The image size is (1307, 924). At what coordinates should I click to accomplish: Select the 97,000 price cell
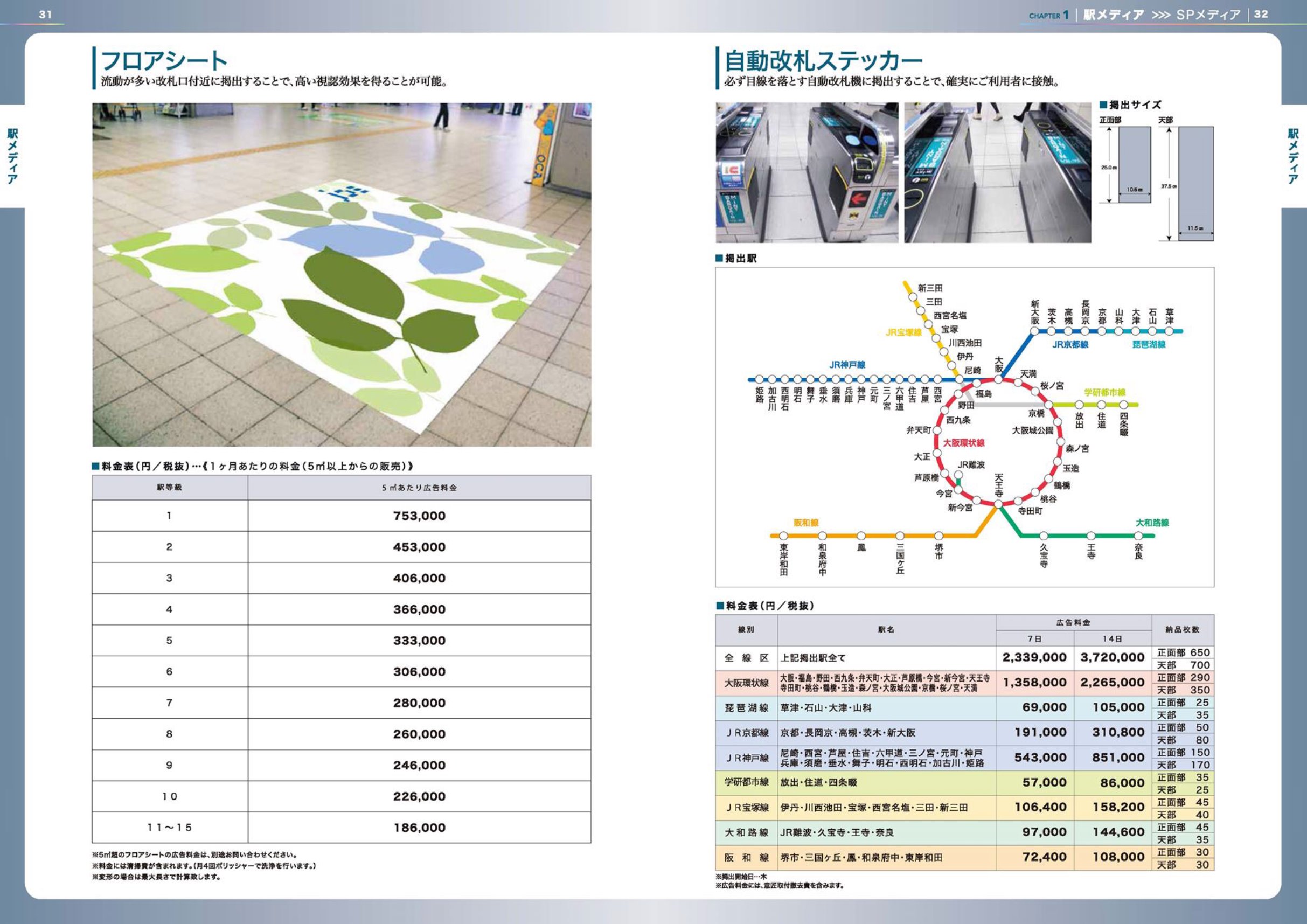point(1035,832)
